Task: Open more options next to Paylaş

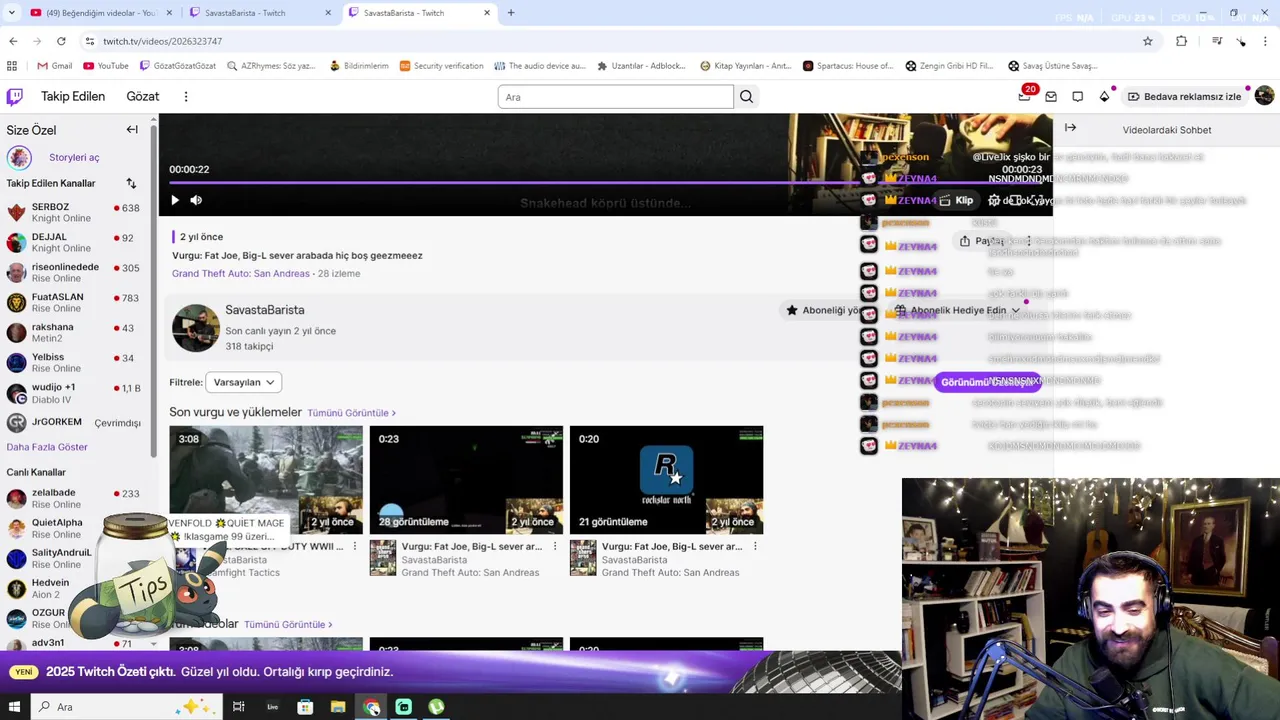Action: (x=1028, y=241)
